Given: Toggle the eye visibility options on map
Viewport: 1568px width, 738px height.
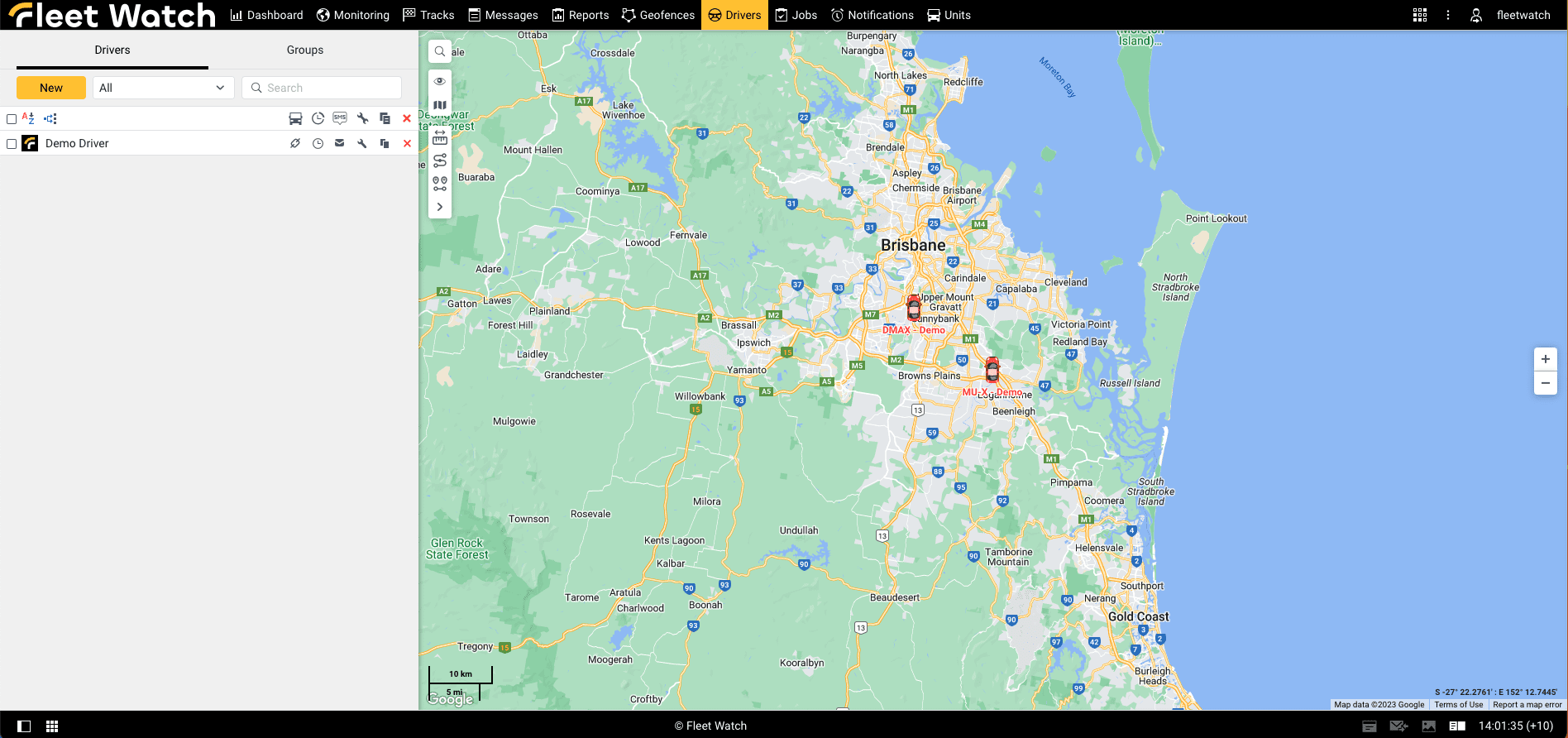Looking at the screenshot, I should pos(440,81).
